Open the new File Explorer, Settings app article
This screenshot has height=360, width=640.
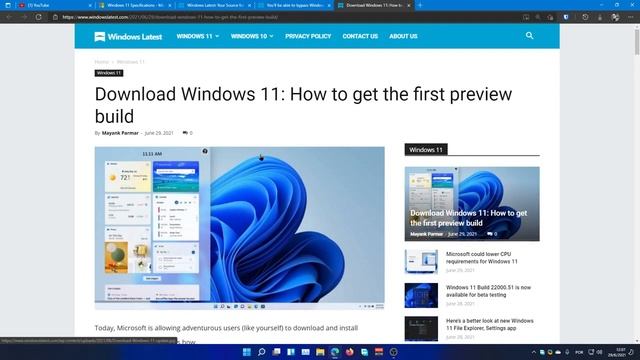489,324
